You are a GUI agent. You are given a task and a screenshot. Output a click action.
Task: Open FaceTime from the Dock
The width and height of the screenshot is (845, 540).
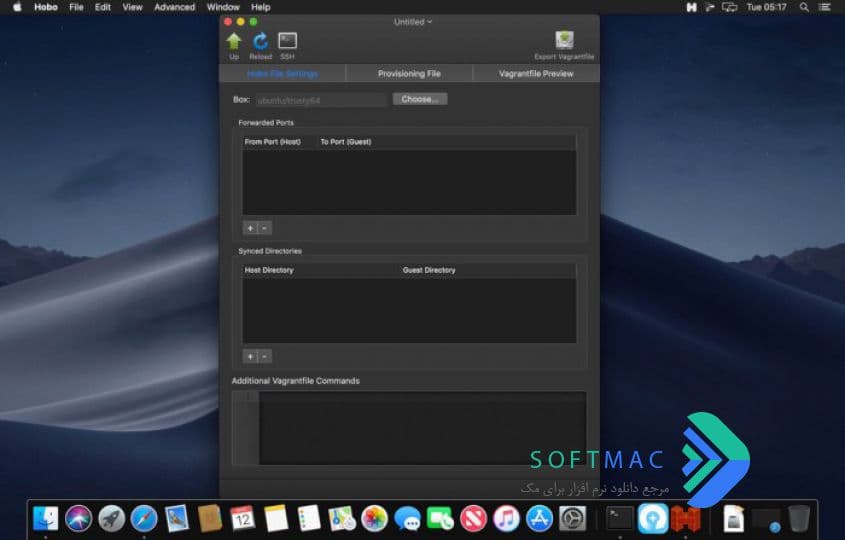pyautogui.click(x=440, y=519)
